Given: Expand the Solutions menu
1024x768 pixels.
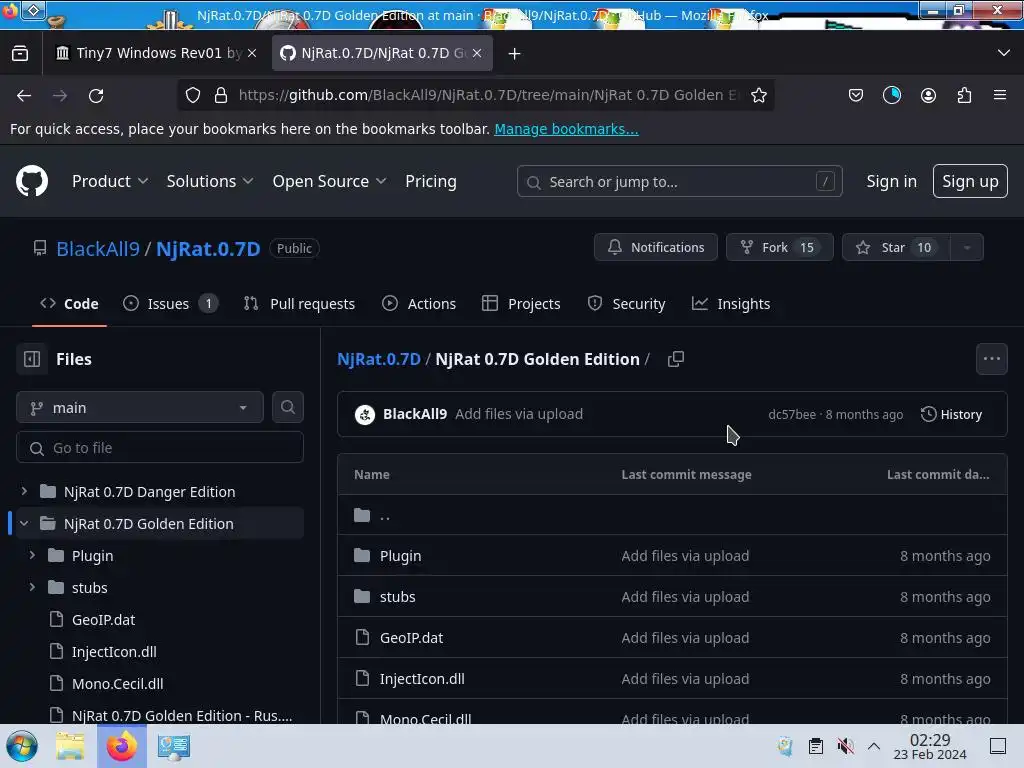Looking at the screenshot, I should tap(210, 181).
